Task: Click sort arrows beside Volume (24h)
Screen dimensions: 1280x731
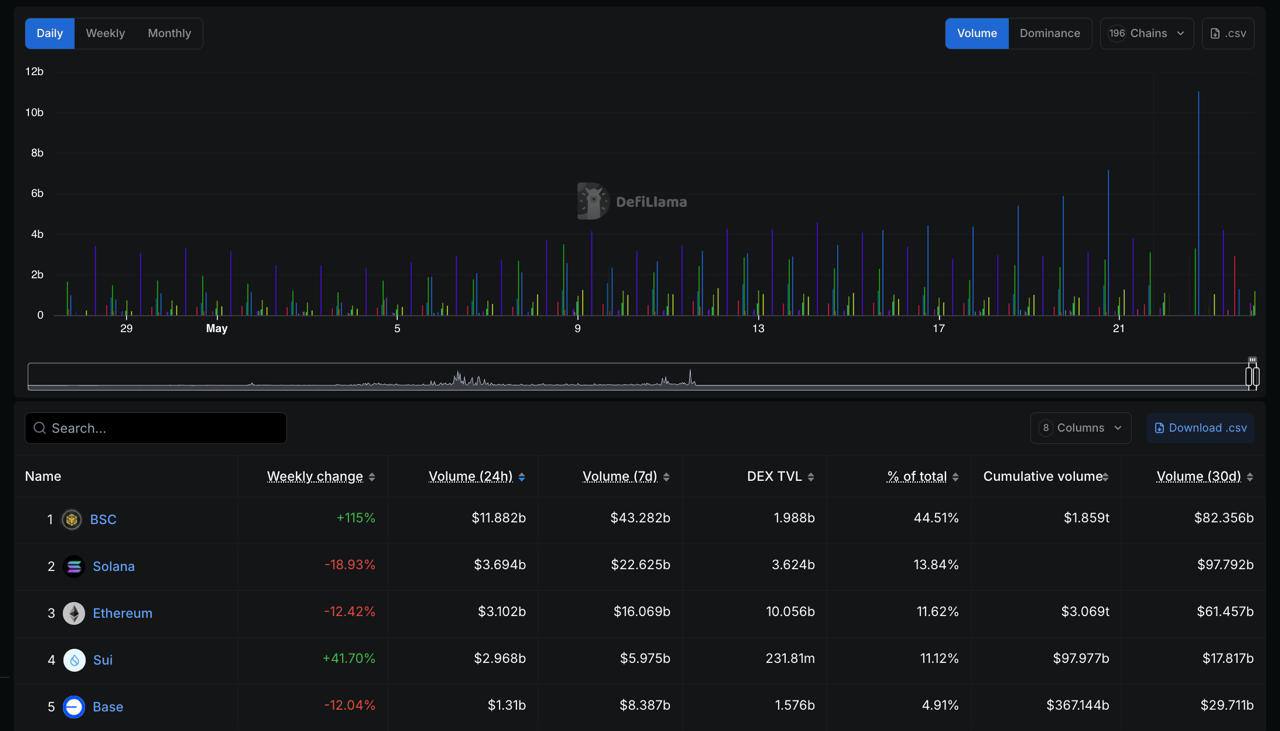Action: pos(522,477)
